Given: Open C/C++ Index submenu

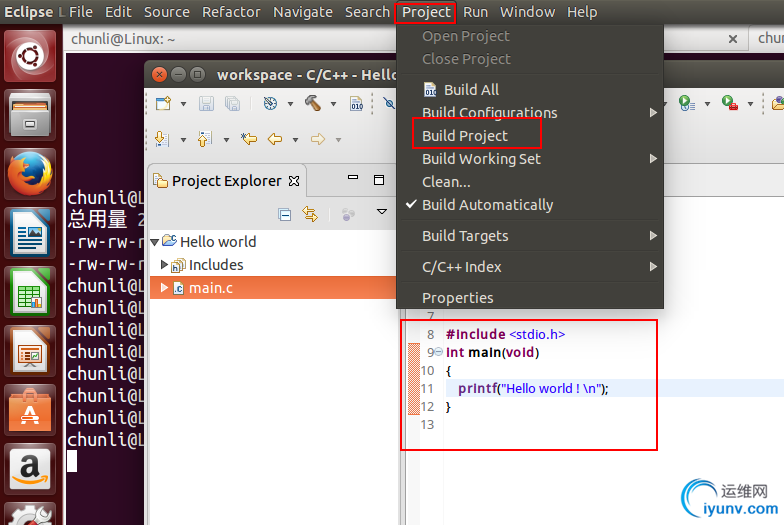Looking at the screenshot, I should coord(530,267).
